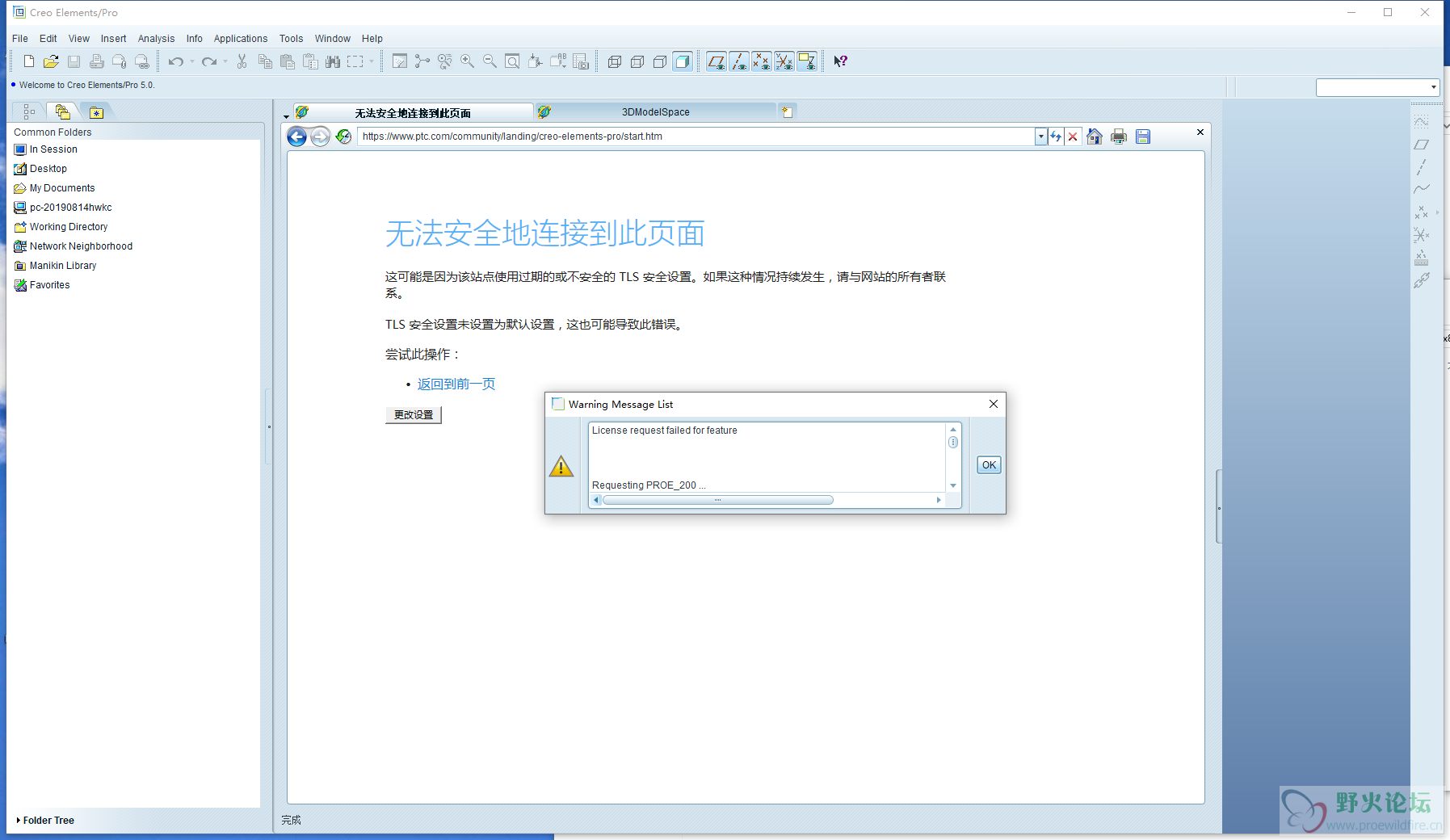The width and height of the screenshot is (1450, 840).
Task: Click the 更改设置 button
Action: (414, 415)
